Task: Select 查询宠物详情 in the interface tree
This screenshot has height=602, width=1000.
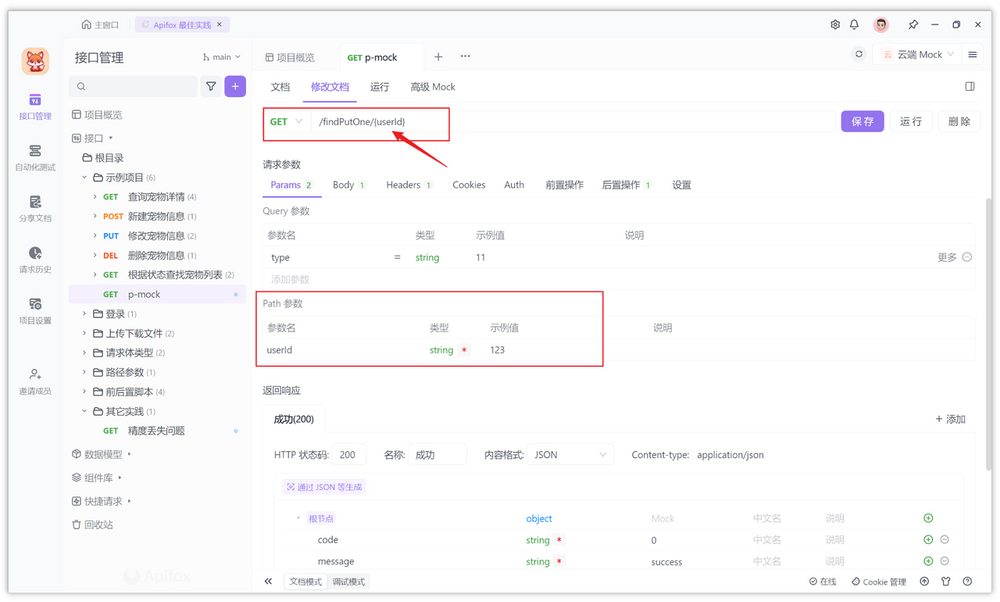Action: 156,197
